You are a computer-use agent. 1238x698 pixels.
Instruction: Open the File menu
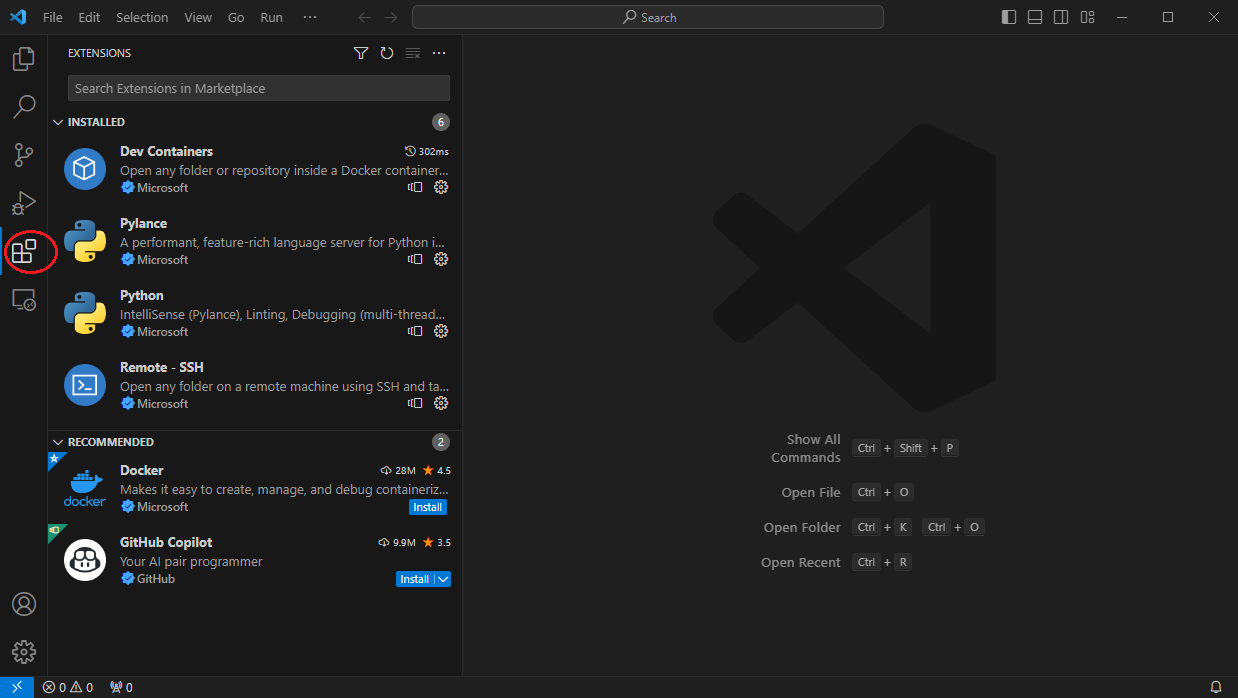(53, 17)
